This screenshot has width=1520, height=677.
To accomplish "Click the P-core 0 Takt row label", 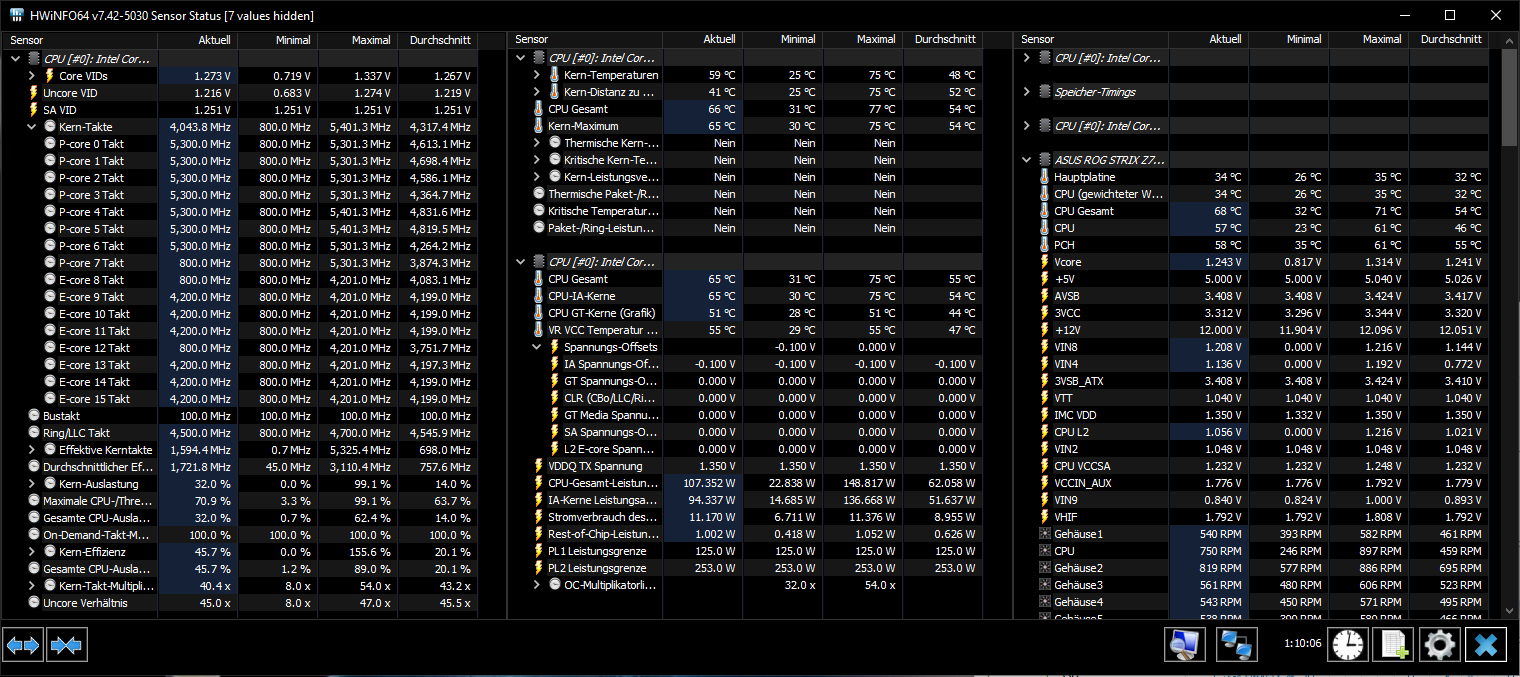I will click(92, 144).
